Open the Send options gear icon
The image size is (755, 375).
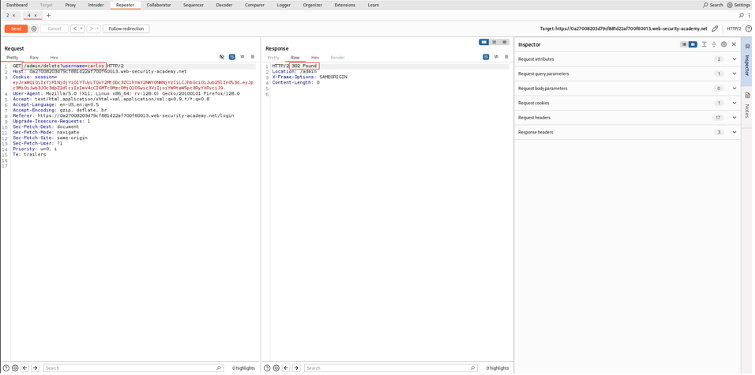pos(34,29)
